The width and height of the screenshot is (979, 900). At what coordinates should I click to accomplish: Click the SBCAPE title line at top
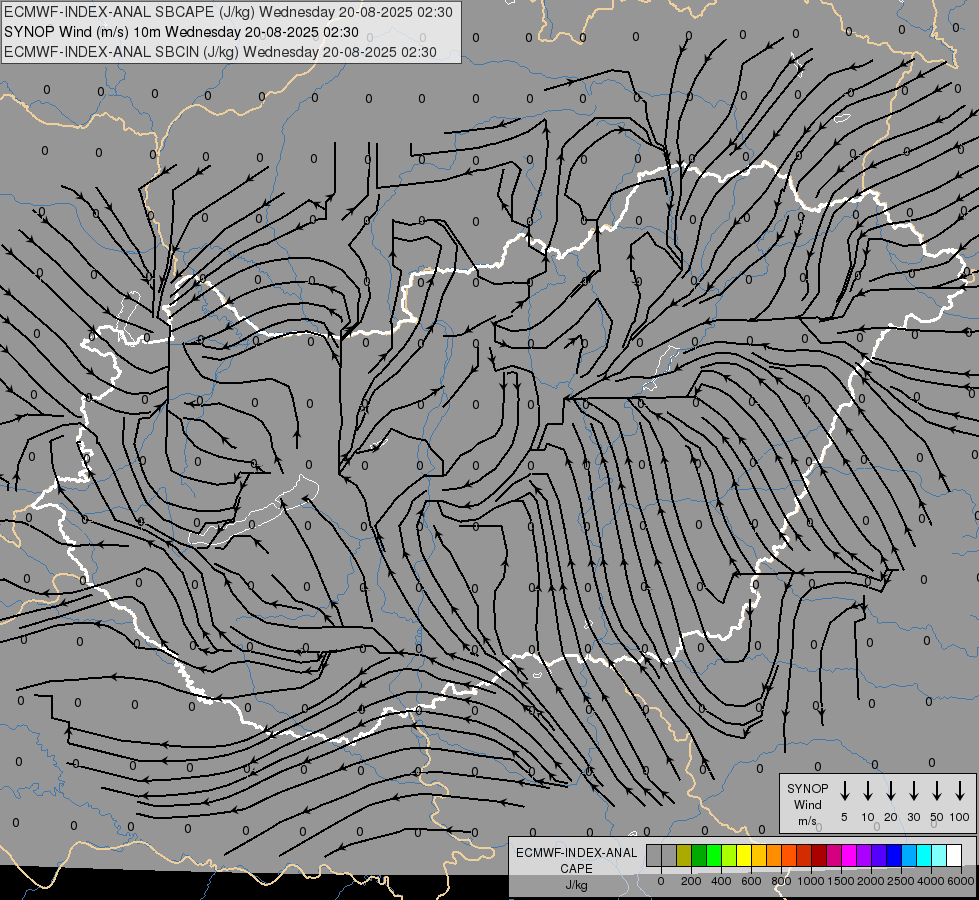[x=229, y=12]
